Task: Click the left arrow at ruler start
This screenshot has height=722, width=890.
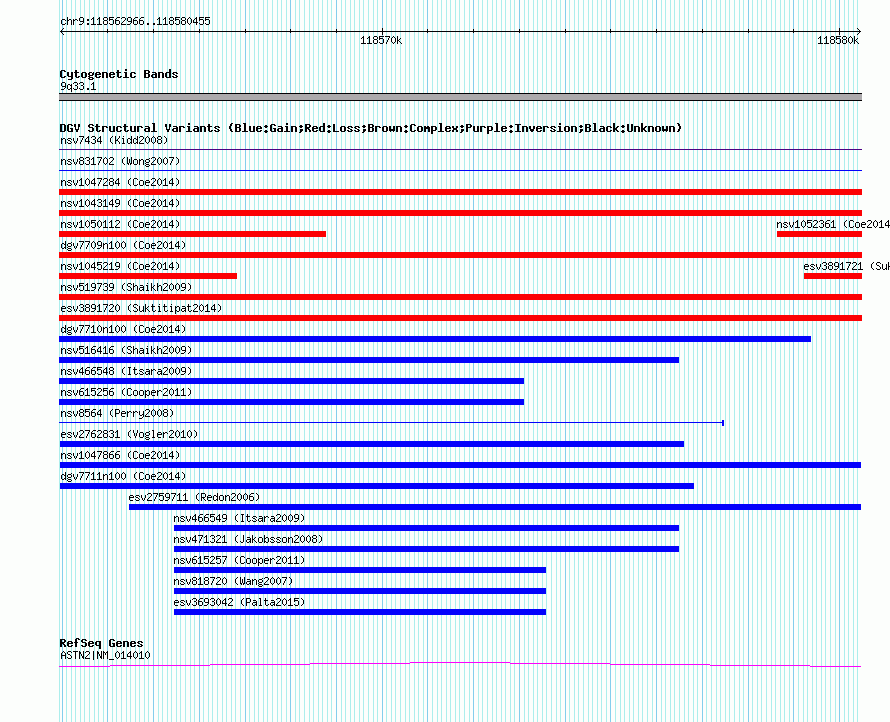Action: (62, 32)
